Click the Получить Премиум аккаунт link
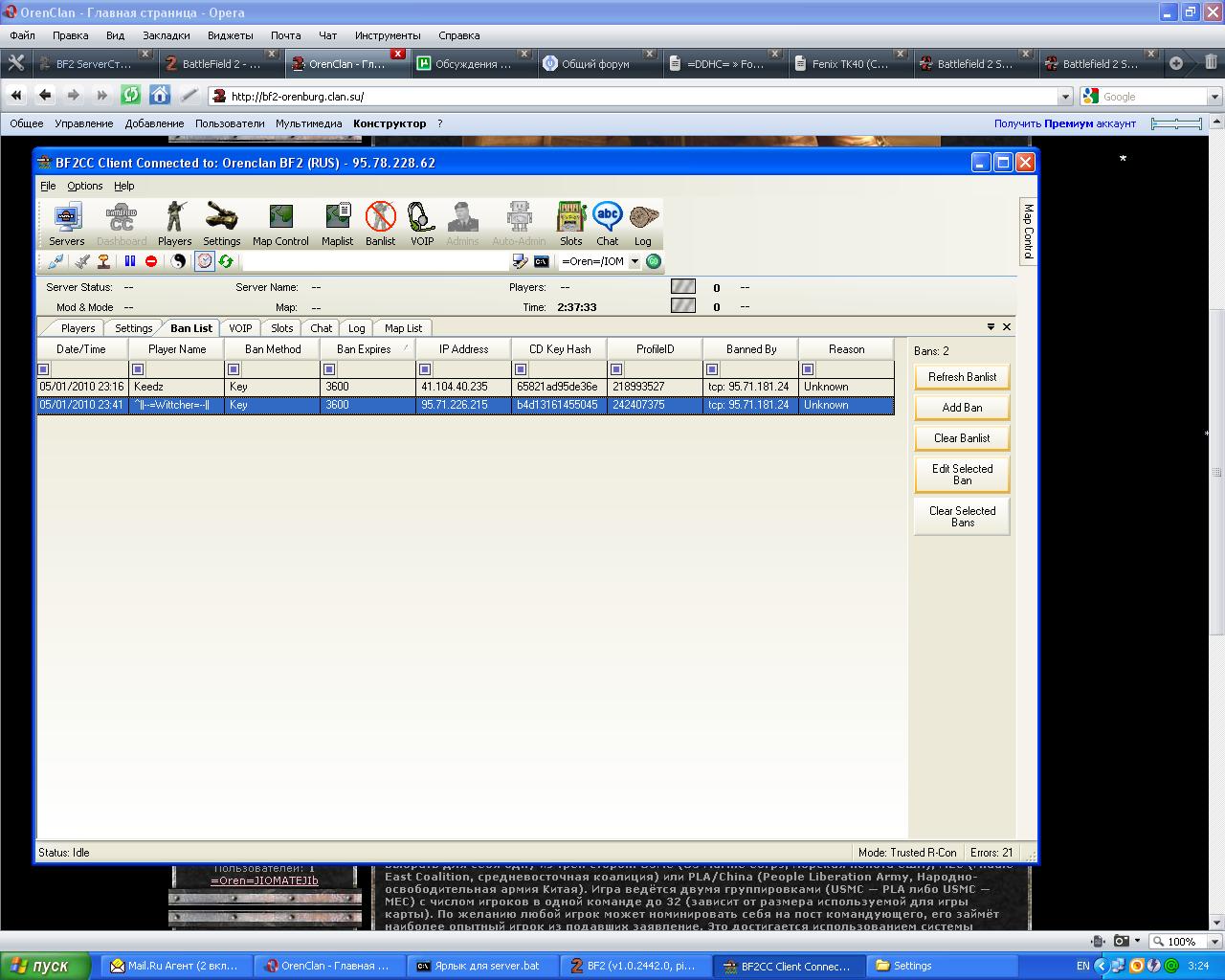Image resolution: width=1225 pixels, height=980 pixels. (x=1065, y=123)
